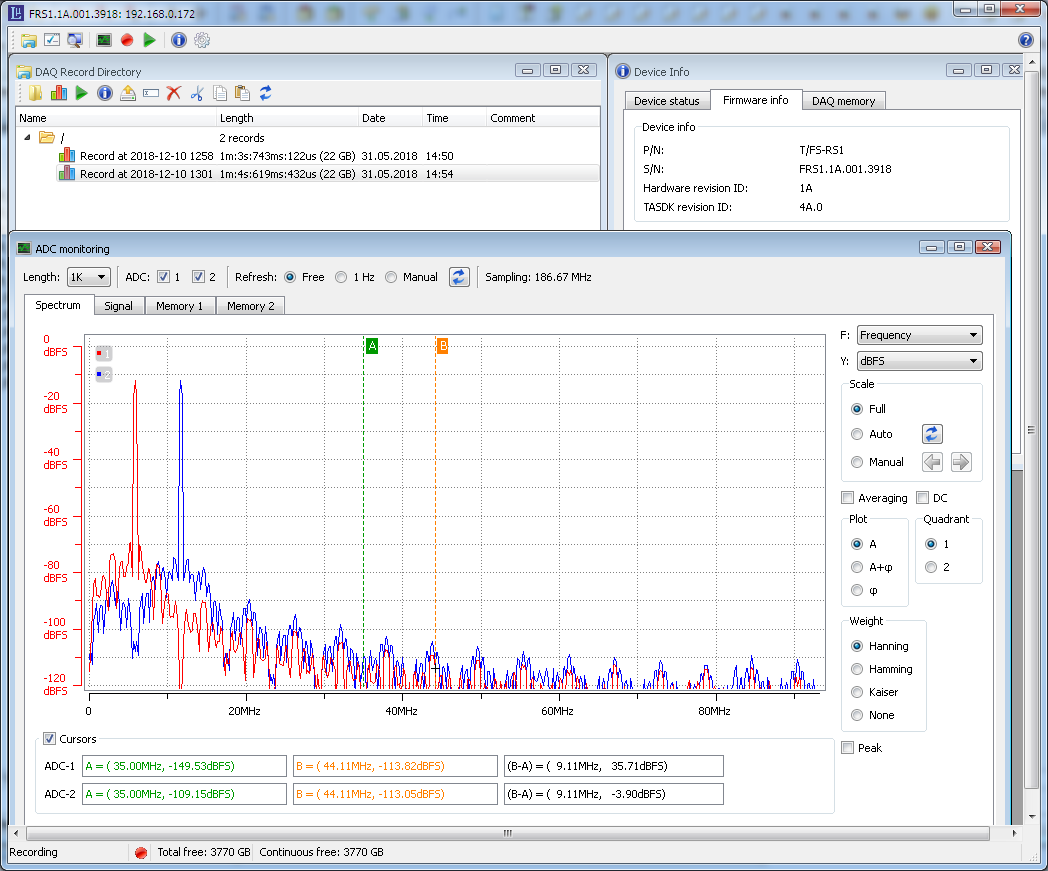Toggle the Peak checkbox
The height and width of the screenshot is (871, 1048).
pos(848,748)
